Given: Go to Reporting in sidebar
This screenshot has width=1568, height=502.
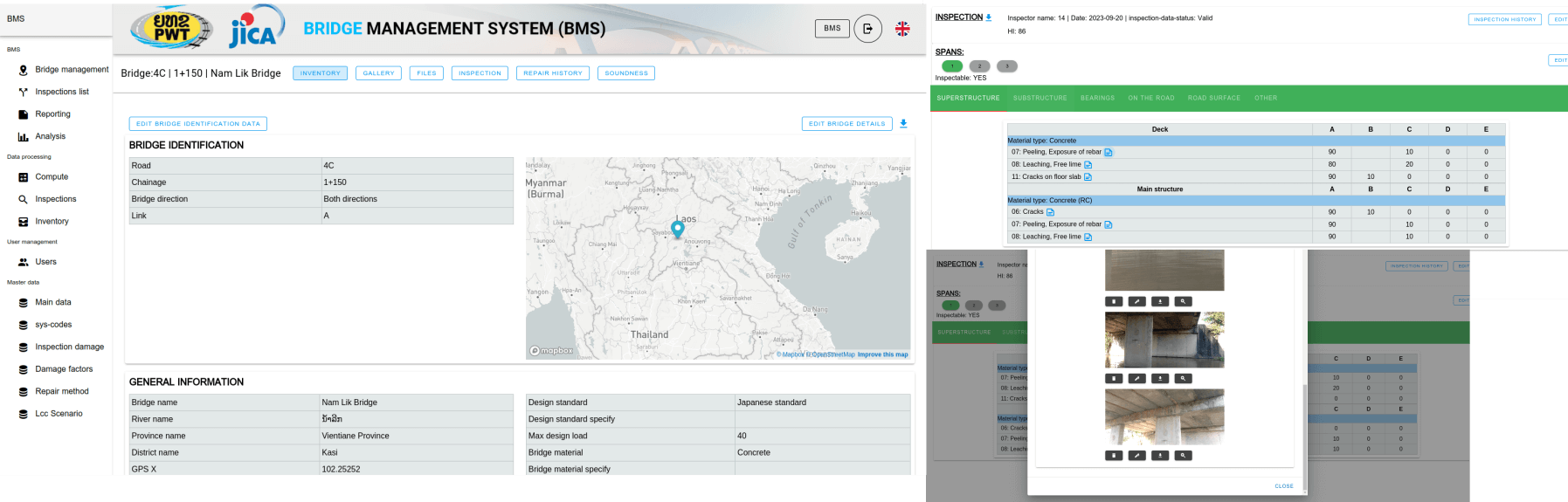Looking at the screenshot, I should 44,114.
